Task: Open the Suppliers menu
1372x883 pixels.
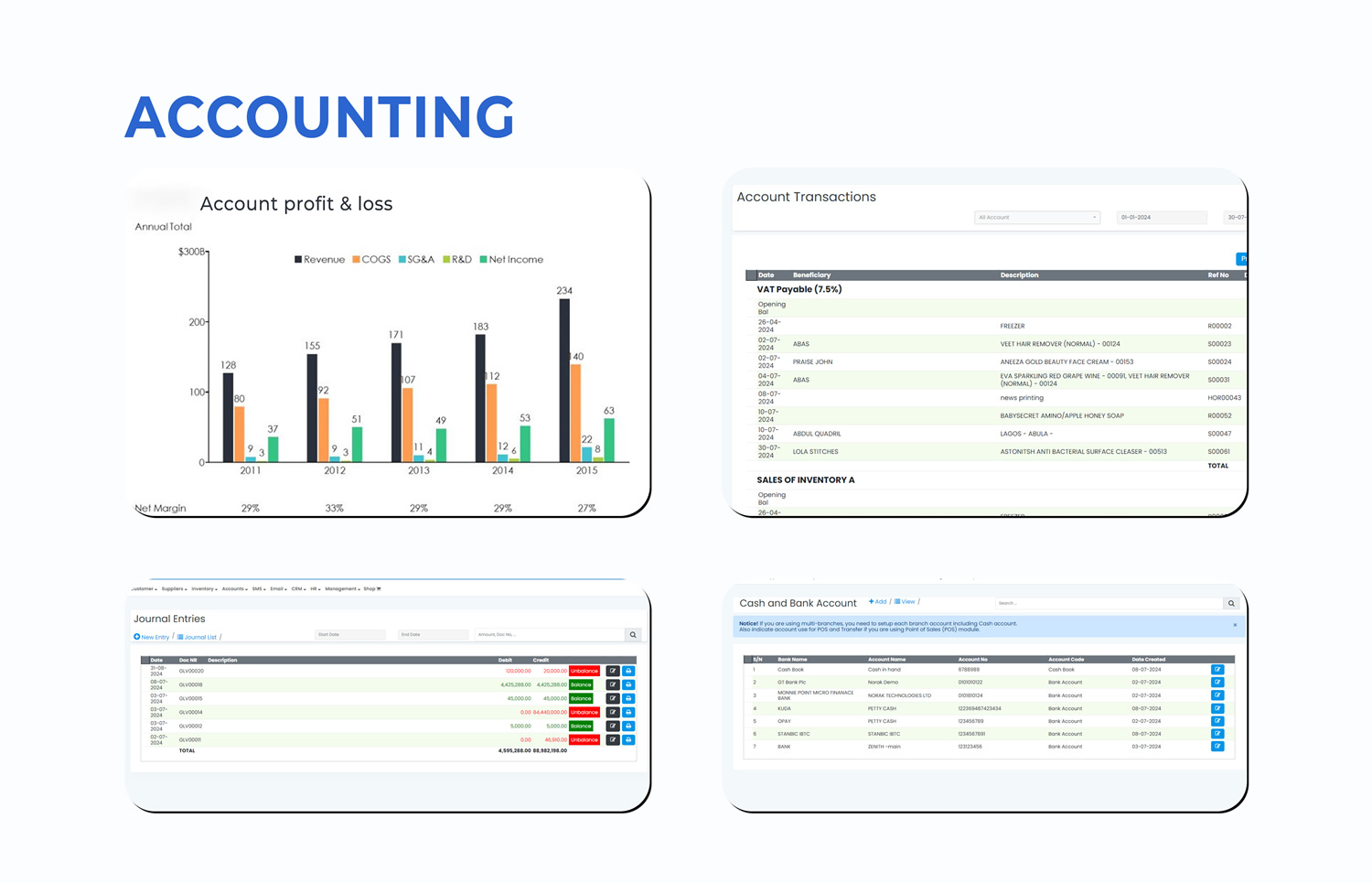Action: (x=174, y=589)
